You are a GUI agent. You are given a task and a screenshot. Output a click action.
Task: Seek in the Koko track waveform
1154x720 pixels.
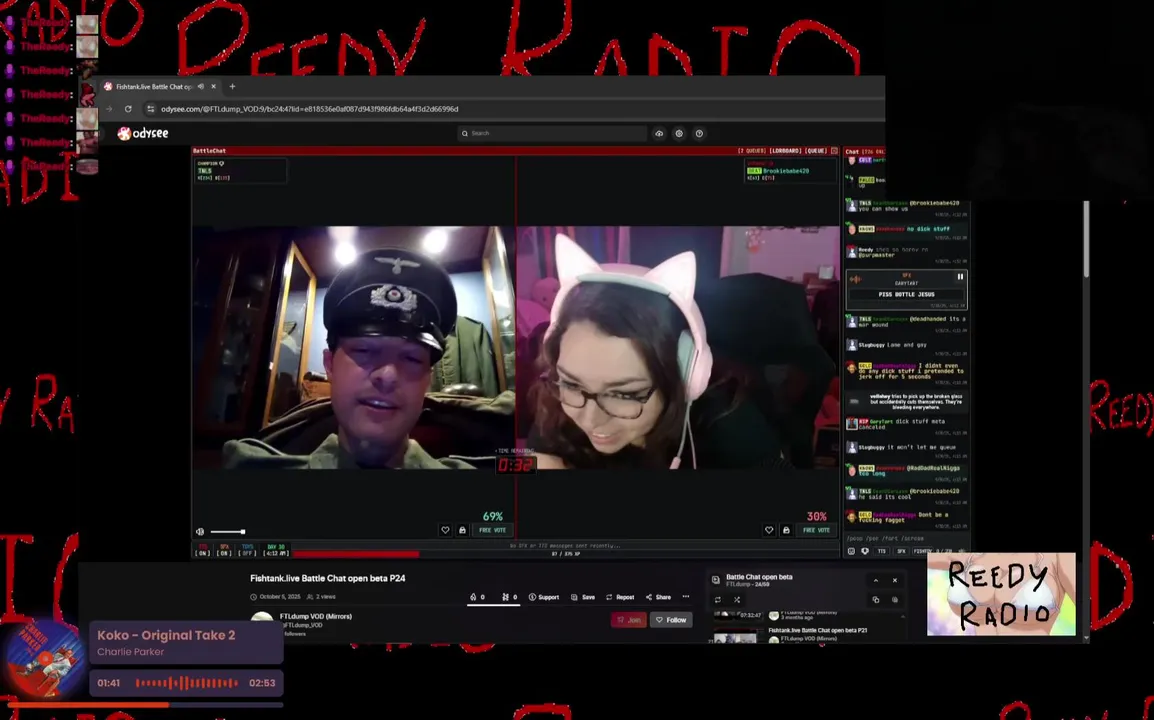point(186,683)
